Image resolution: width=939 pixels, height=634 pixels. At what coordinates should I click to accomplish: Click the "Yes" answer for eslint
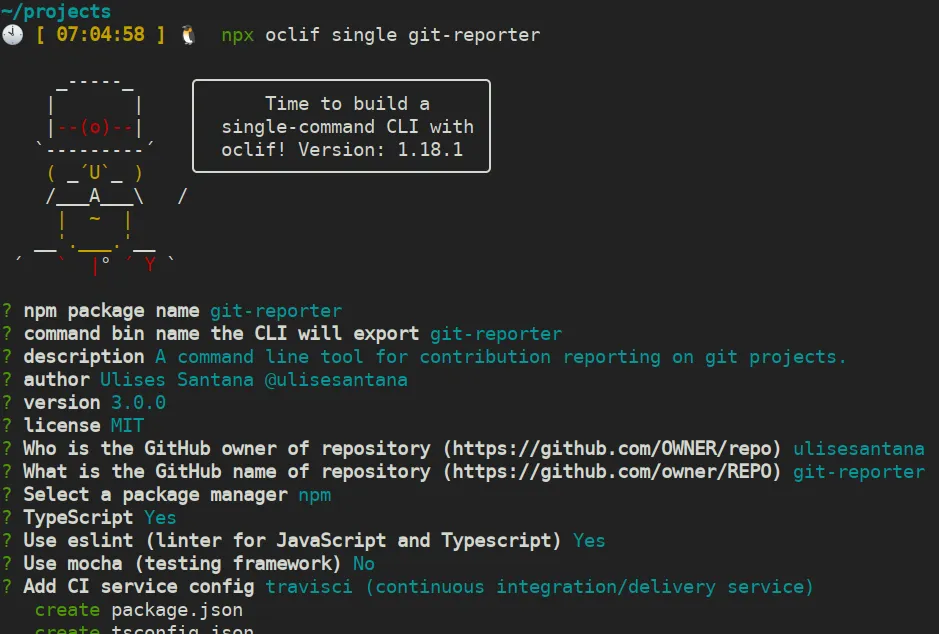(x=589, y=540)
